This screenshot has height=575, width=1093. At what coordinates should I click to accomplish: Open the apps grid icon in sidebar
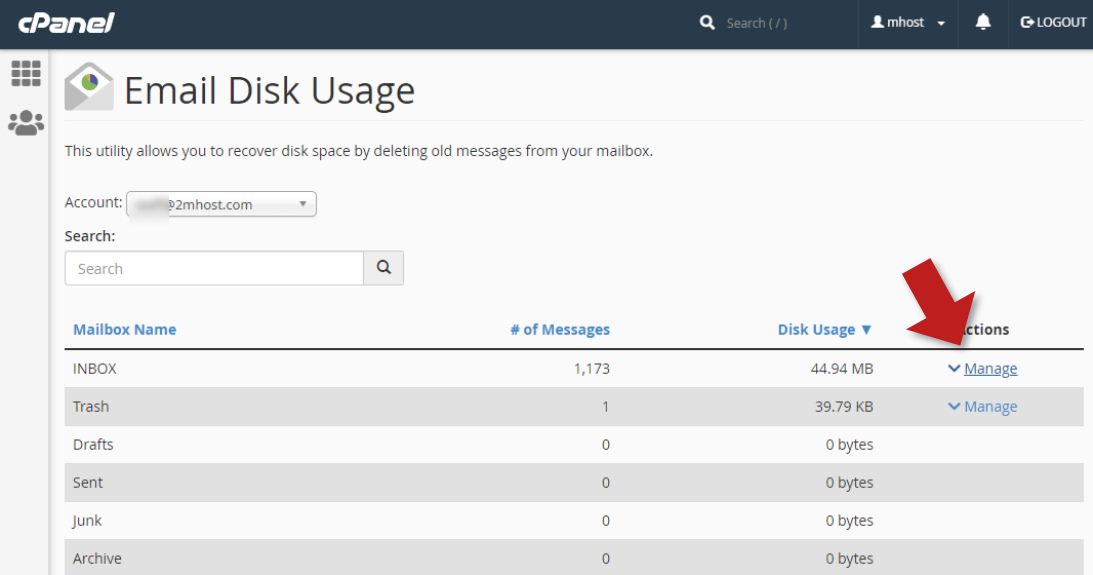pyautogui.click(x=25, y=73)
